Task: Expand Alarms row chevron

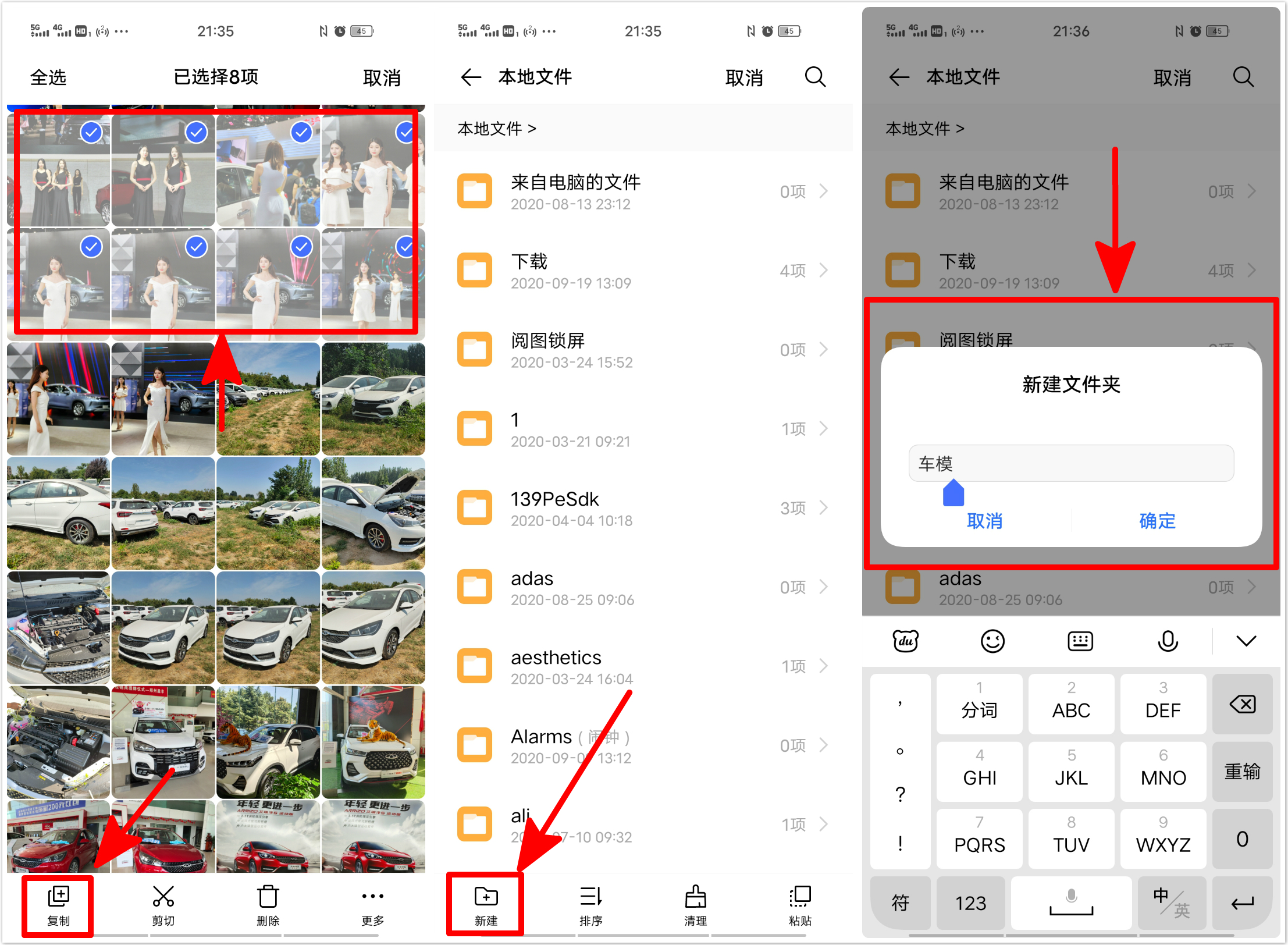Action: (x=823, y=745)
